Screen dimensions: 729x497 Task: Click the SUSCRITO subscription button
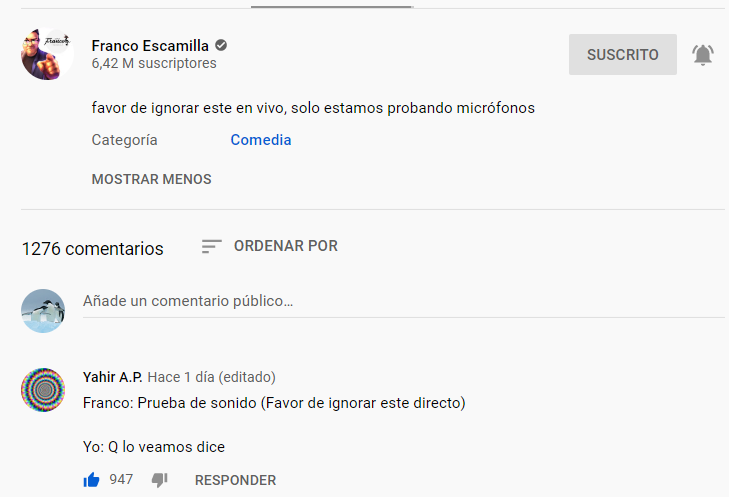tap(623, 54)
